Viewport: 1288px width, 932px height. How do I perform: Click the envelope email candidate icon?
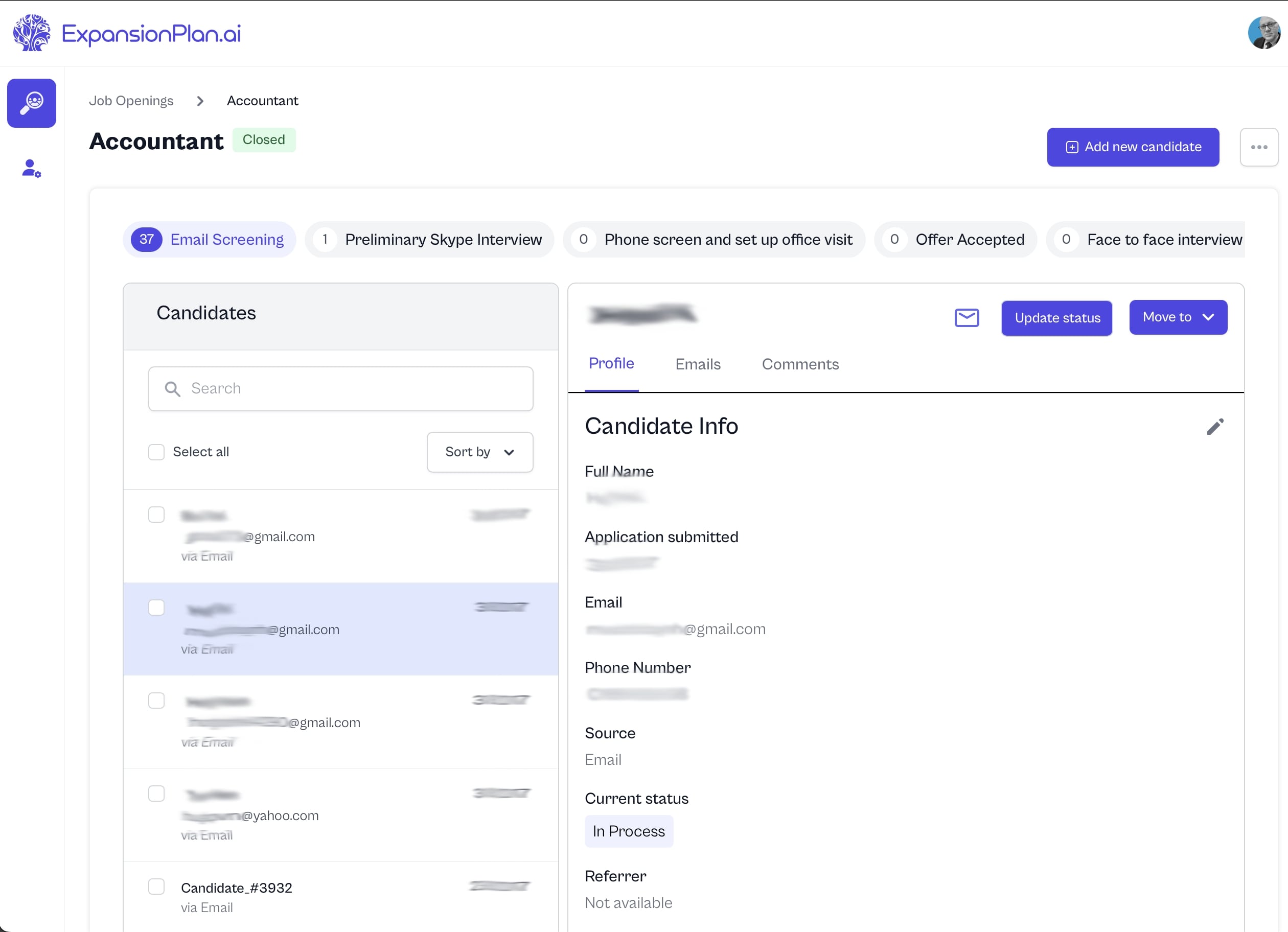[967, 318]
